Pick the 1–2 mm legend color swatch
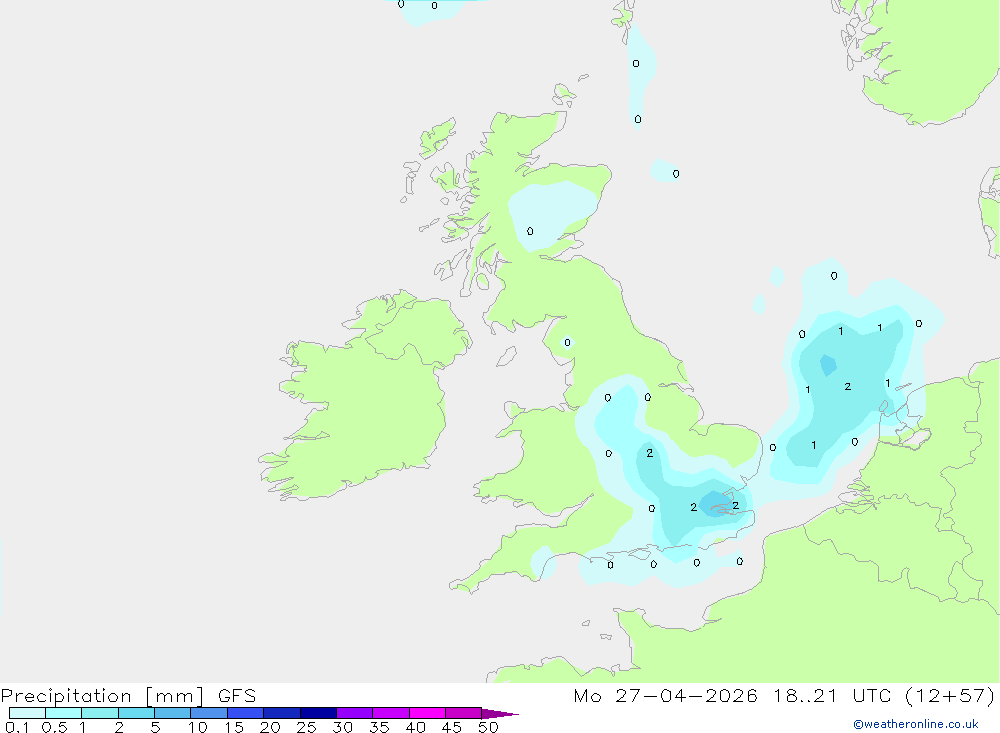The image size is (1000, 733). click(x=99, y=713)
